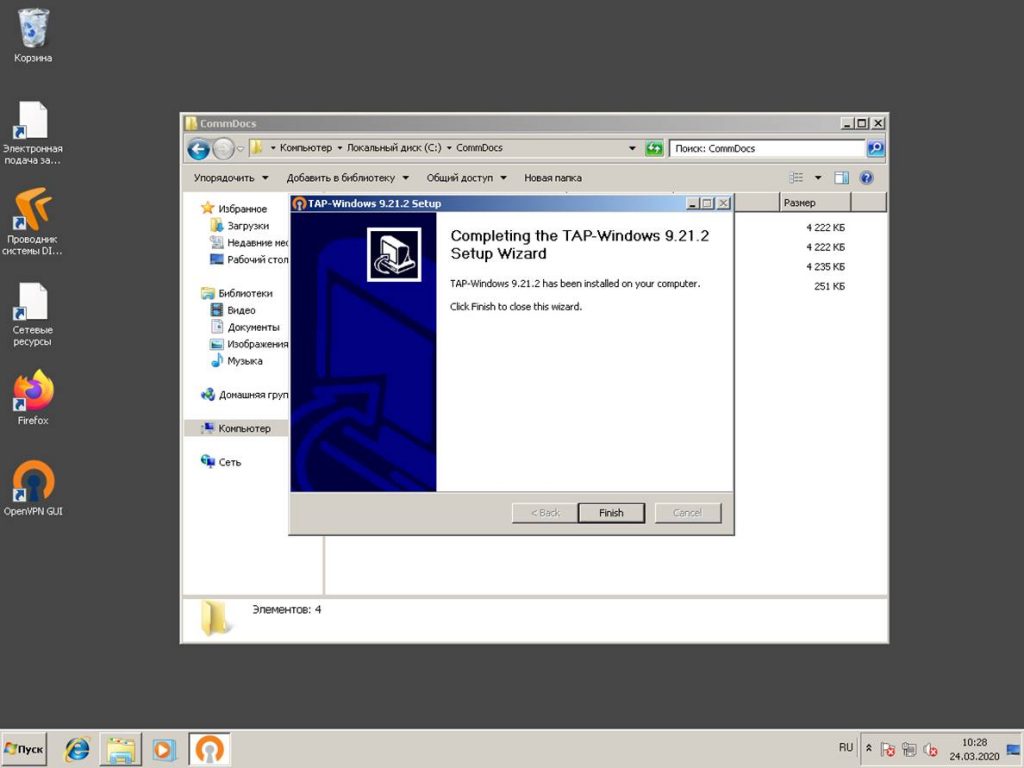Click the change view icon in explorer toolbar
1024x768 pixels.
pos(796,178)
